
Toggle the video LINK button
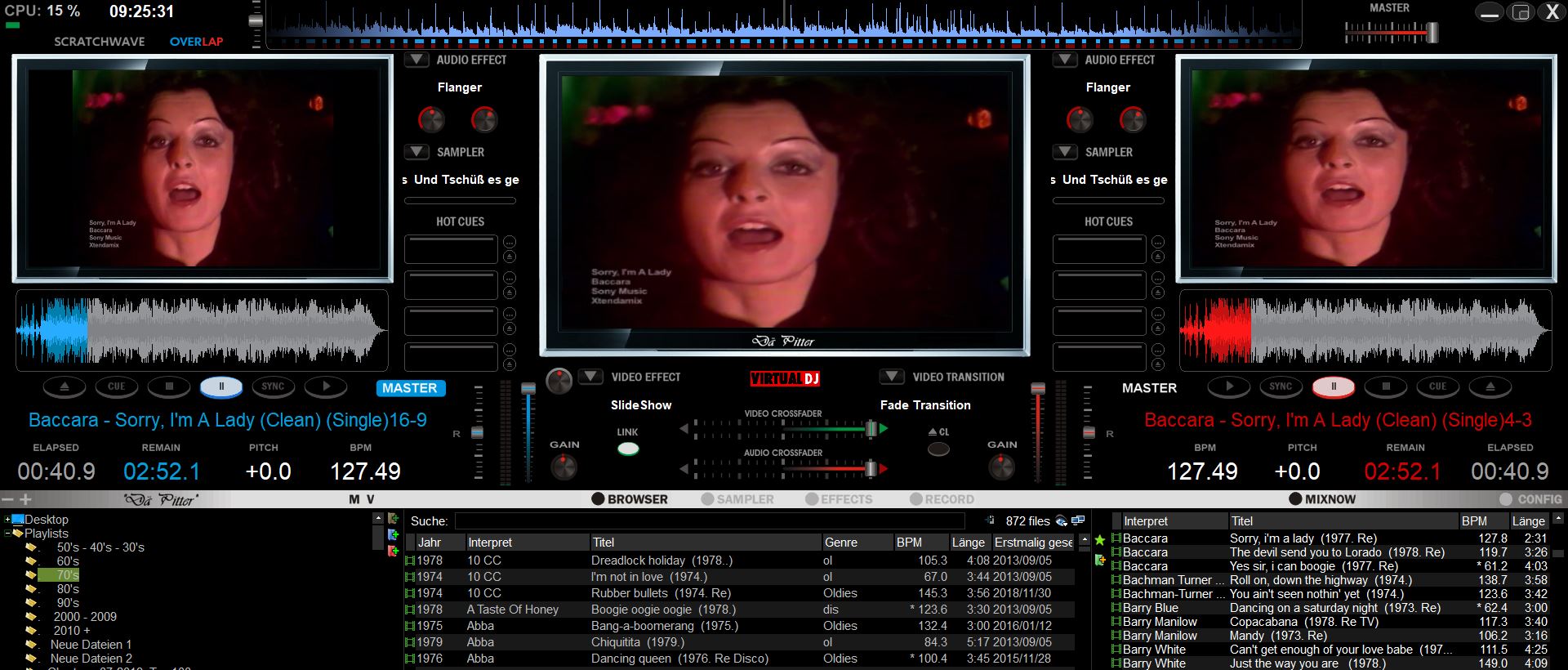tap(628, 449)
